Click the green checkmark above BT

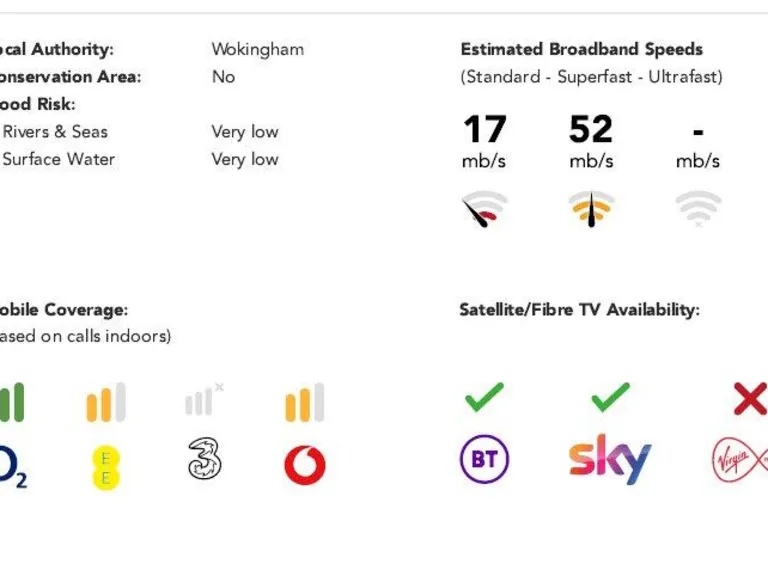coord(484,398)
